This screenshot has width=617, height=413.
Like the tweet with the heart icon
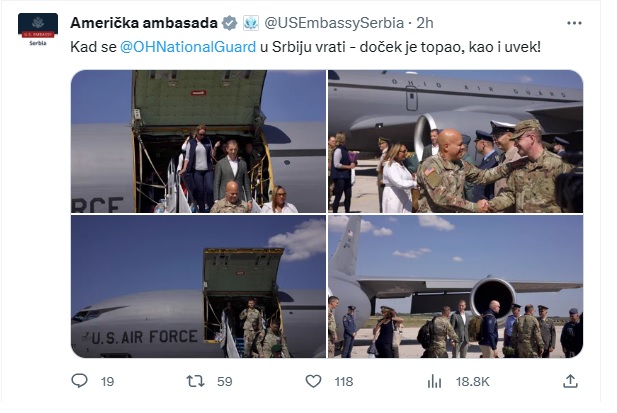click(313, 381)
